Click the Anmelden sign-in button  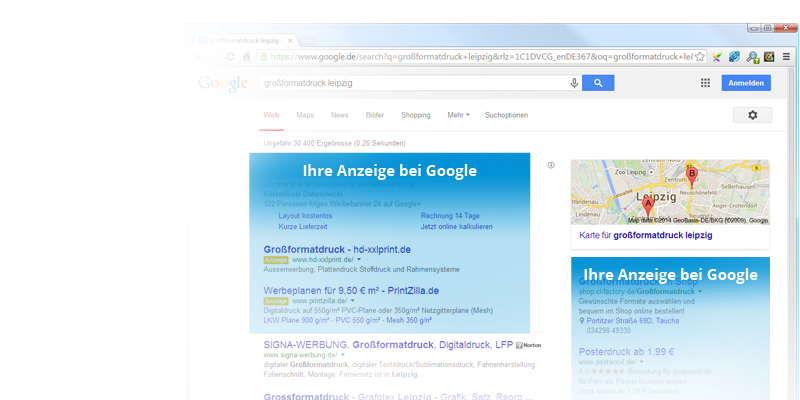[x=746, y=83]
